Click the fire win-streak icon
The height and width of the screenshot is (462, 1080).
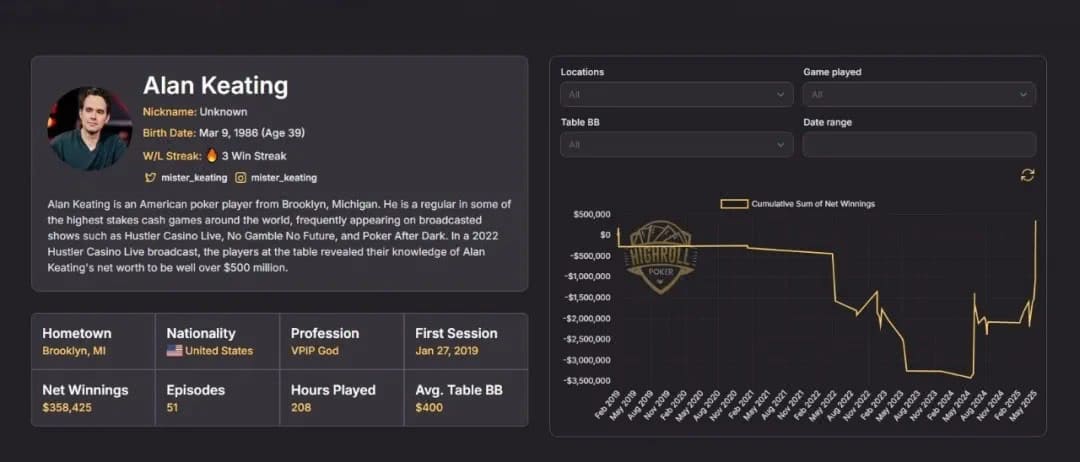(211, 156)
